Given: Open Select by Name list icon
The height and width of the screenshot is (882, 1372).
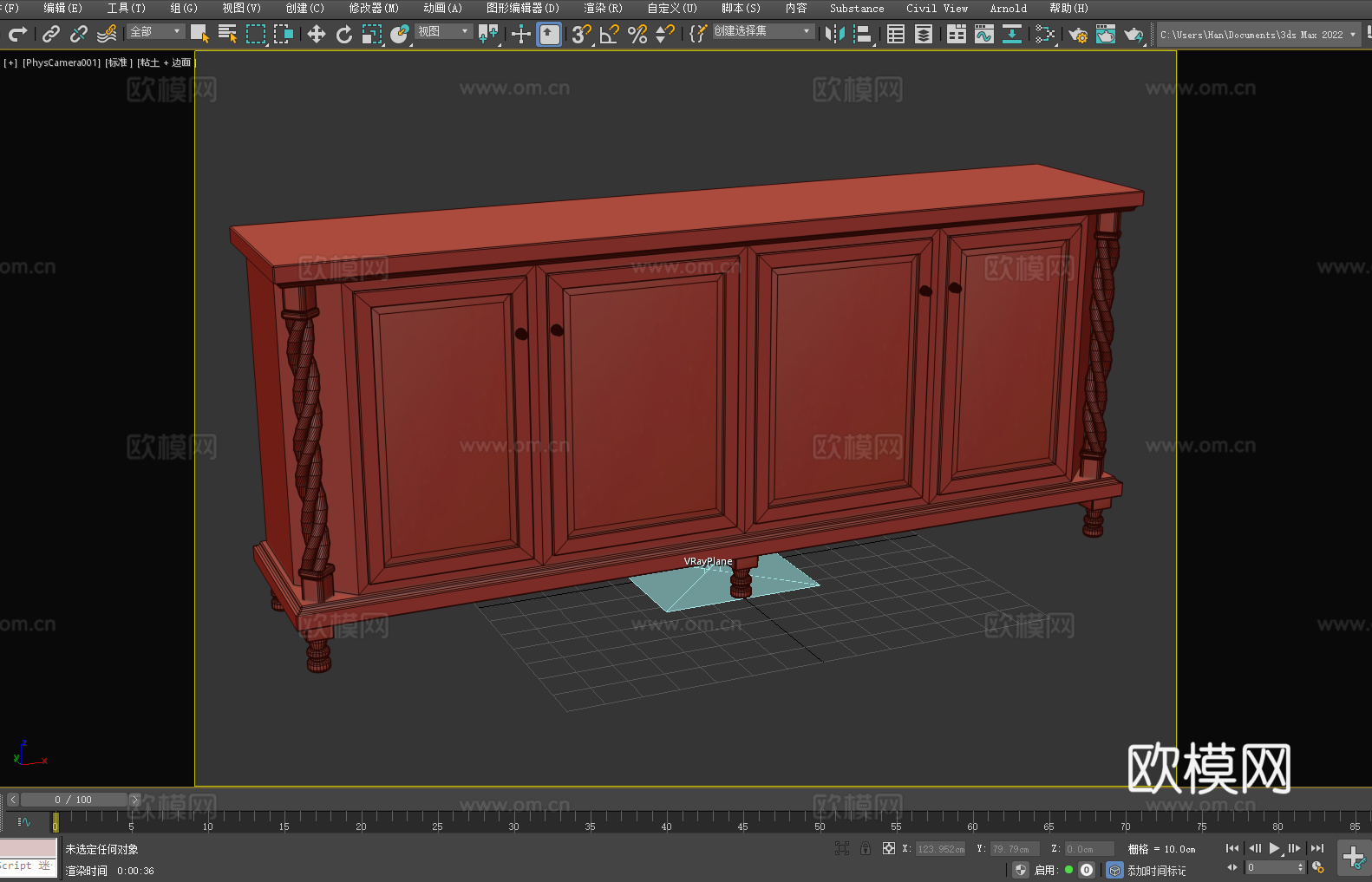Looking at the screenshot, I should point(227,34).
